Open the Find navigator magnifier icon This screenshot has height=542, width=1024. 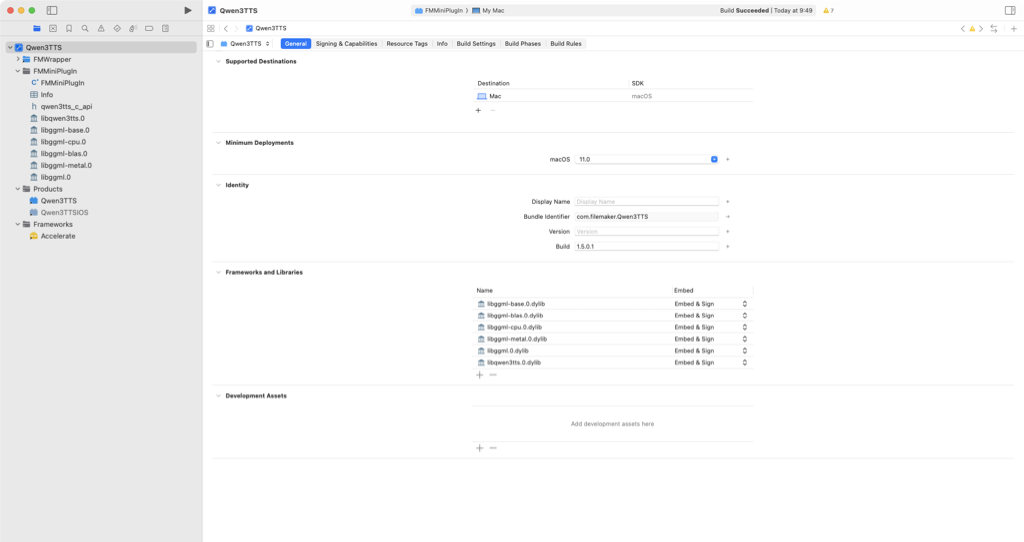pyautogui.click(x=85, y=29)
